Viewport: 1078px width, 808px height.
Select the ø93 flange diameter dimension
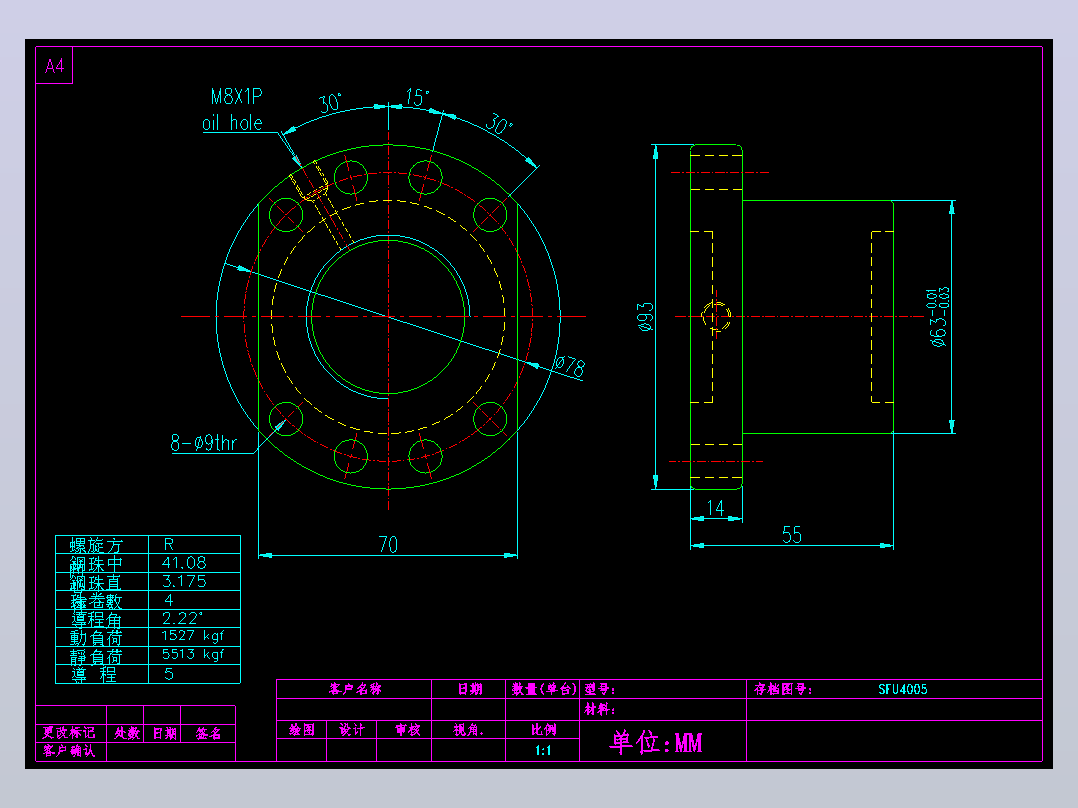coord(646,317)
